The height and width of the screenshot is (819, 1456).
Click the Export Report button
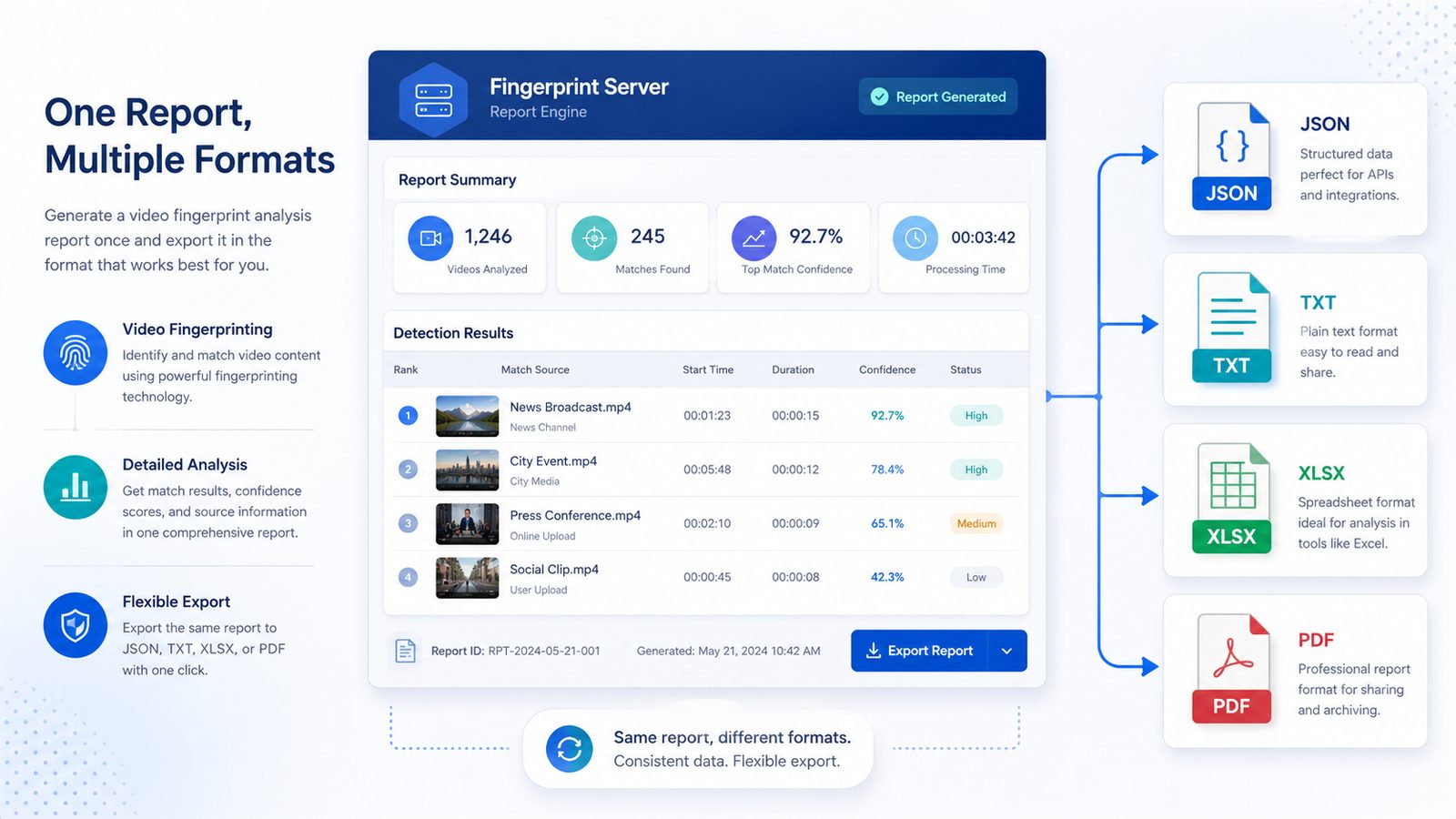(x=919, y=651)
